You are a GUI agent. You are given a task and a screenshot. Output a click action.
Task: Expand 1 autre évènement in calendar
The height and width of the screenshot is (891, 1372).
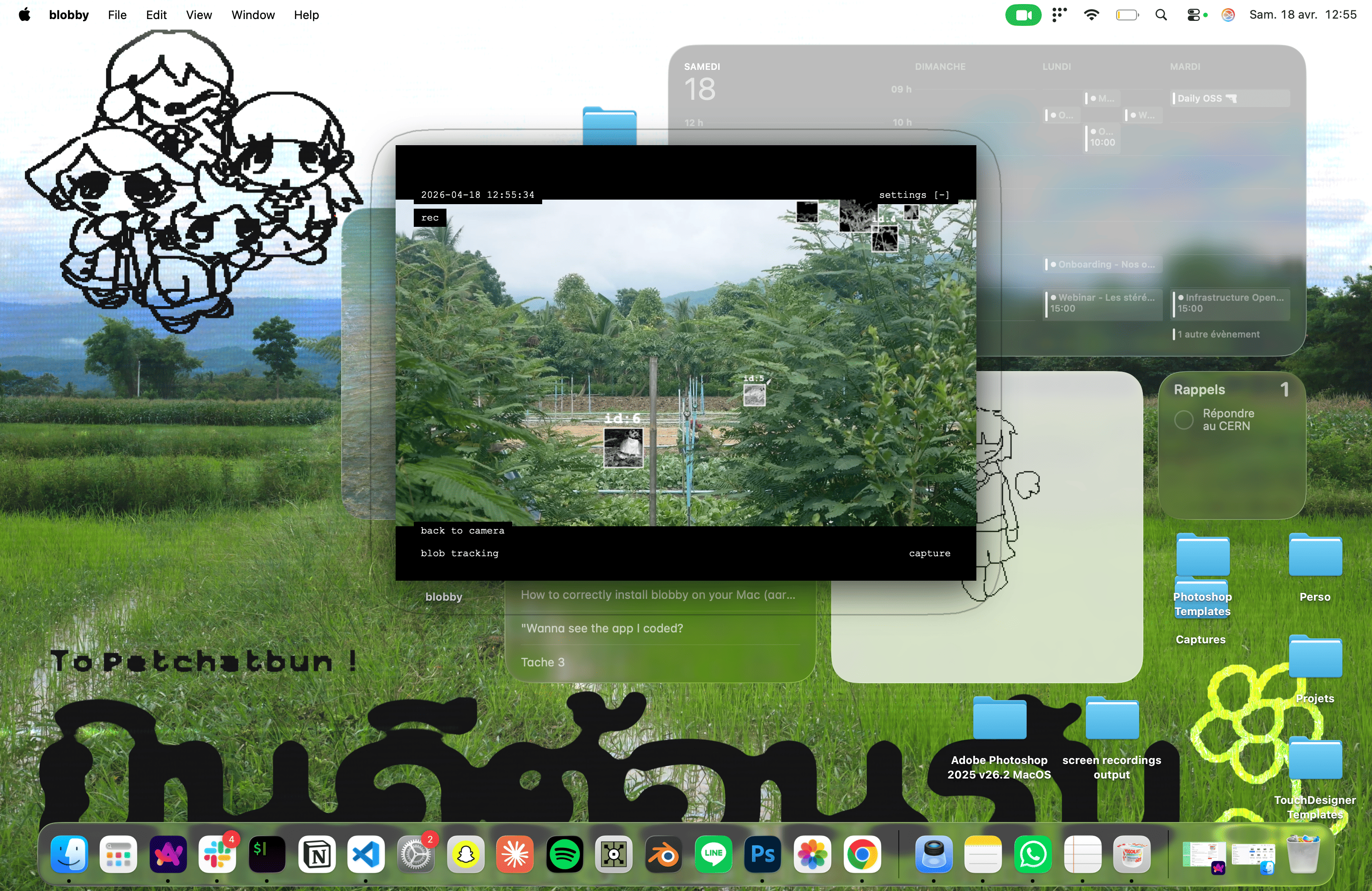point(1218,334)
